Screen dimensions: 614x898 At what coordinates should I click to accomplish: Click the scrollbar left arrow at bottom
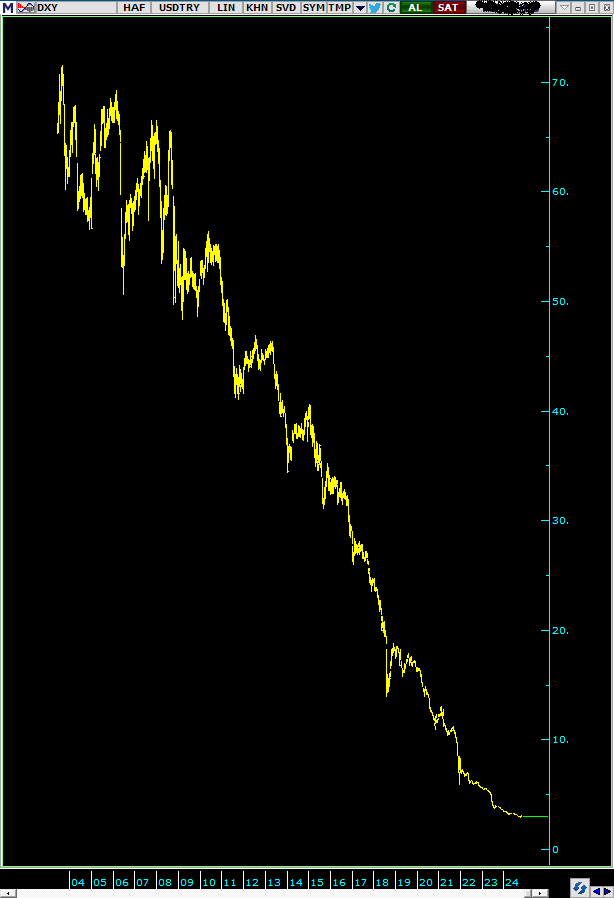pos(7,890)
